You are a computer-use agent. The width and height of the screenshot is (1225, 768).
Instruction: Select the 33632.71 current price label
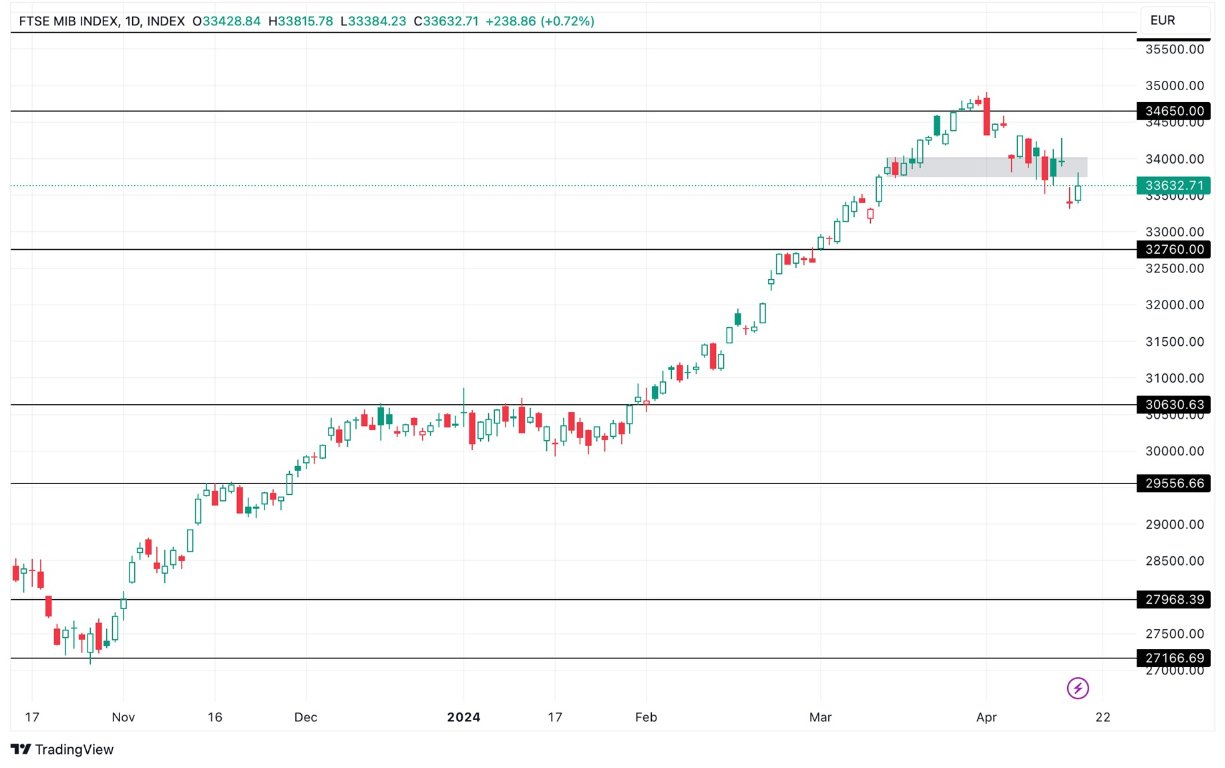[x=1174, y=185]
